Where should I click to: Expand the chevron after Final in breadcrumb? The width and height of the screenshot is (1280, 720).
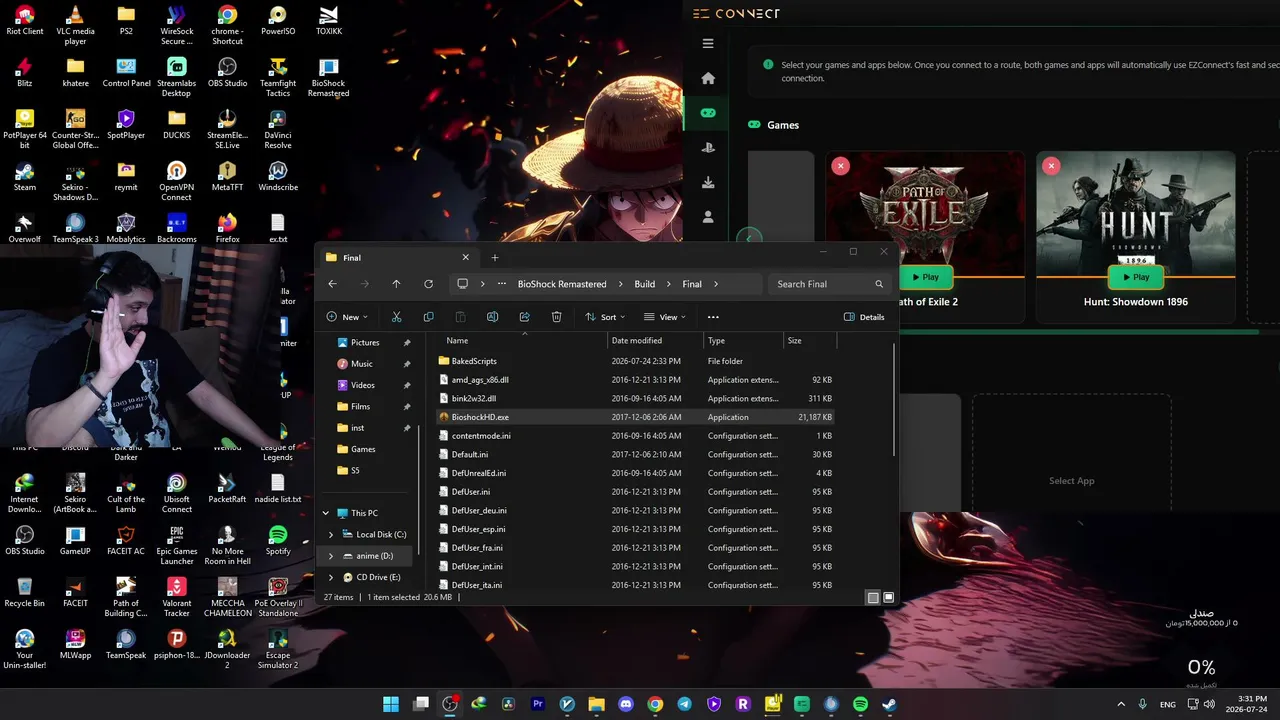(x=717, y=284)
